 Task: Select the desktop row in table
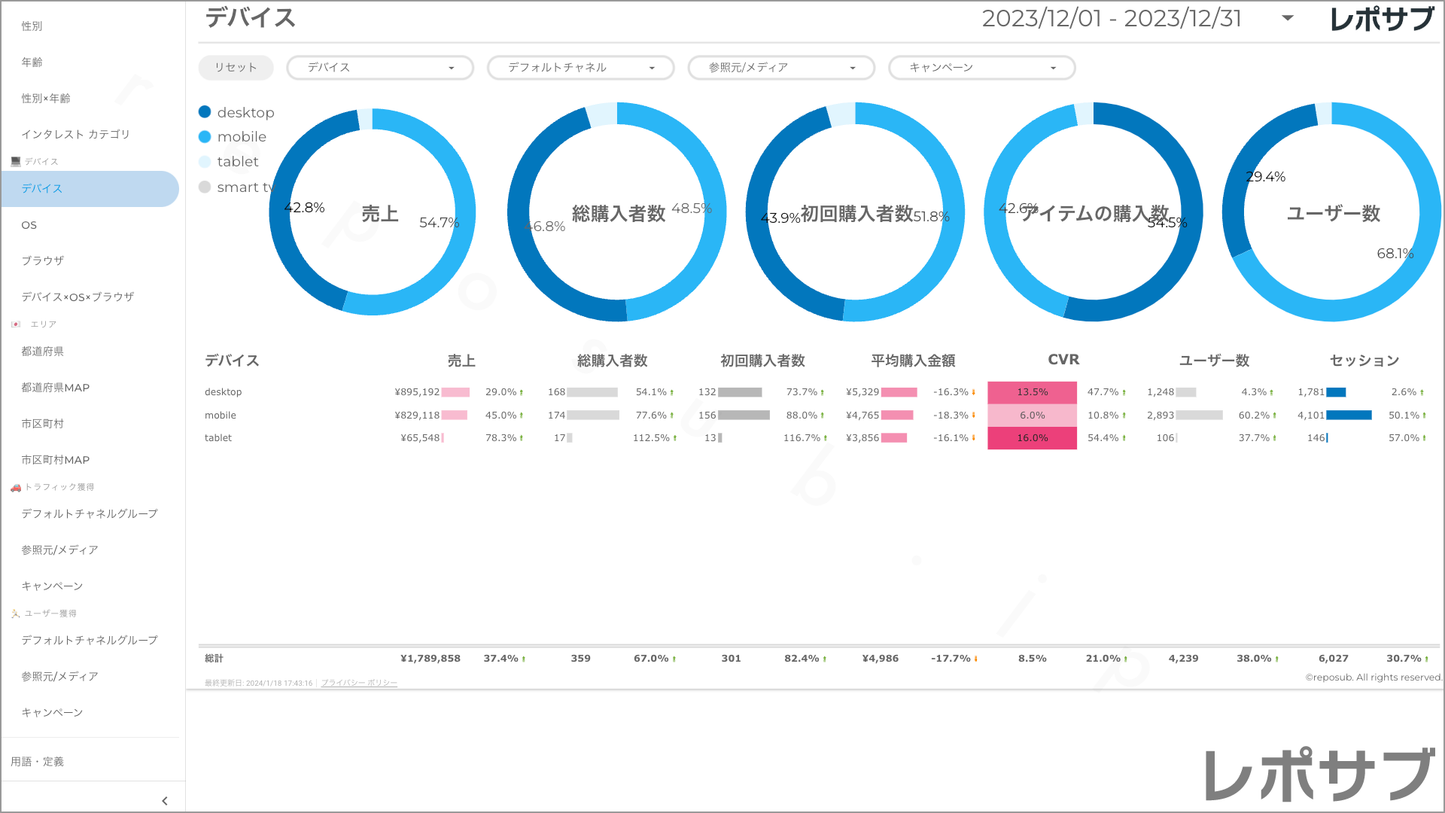coord(224,392)
